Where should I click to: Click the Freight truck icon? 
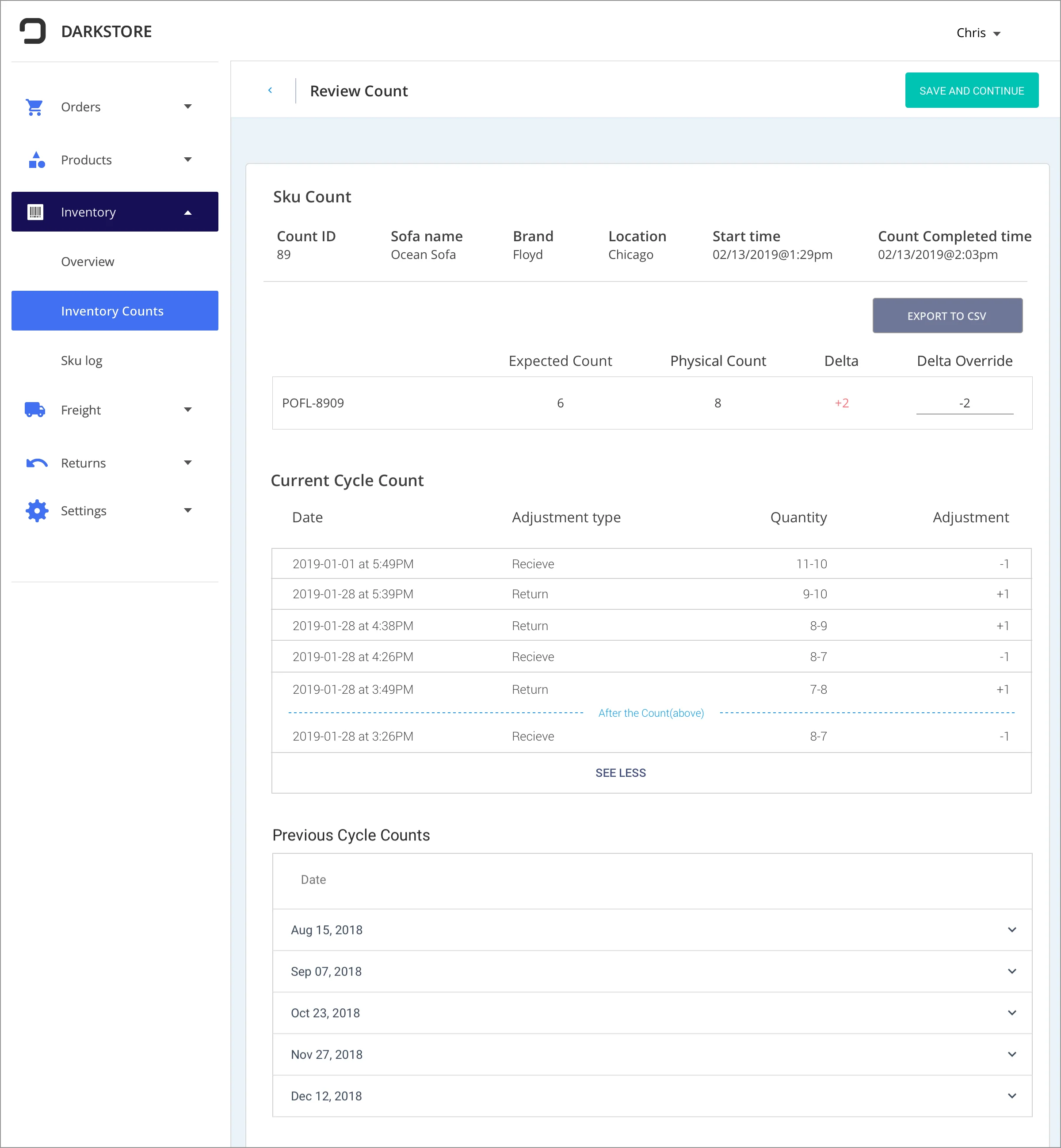coord(35,410)
